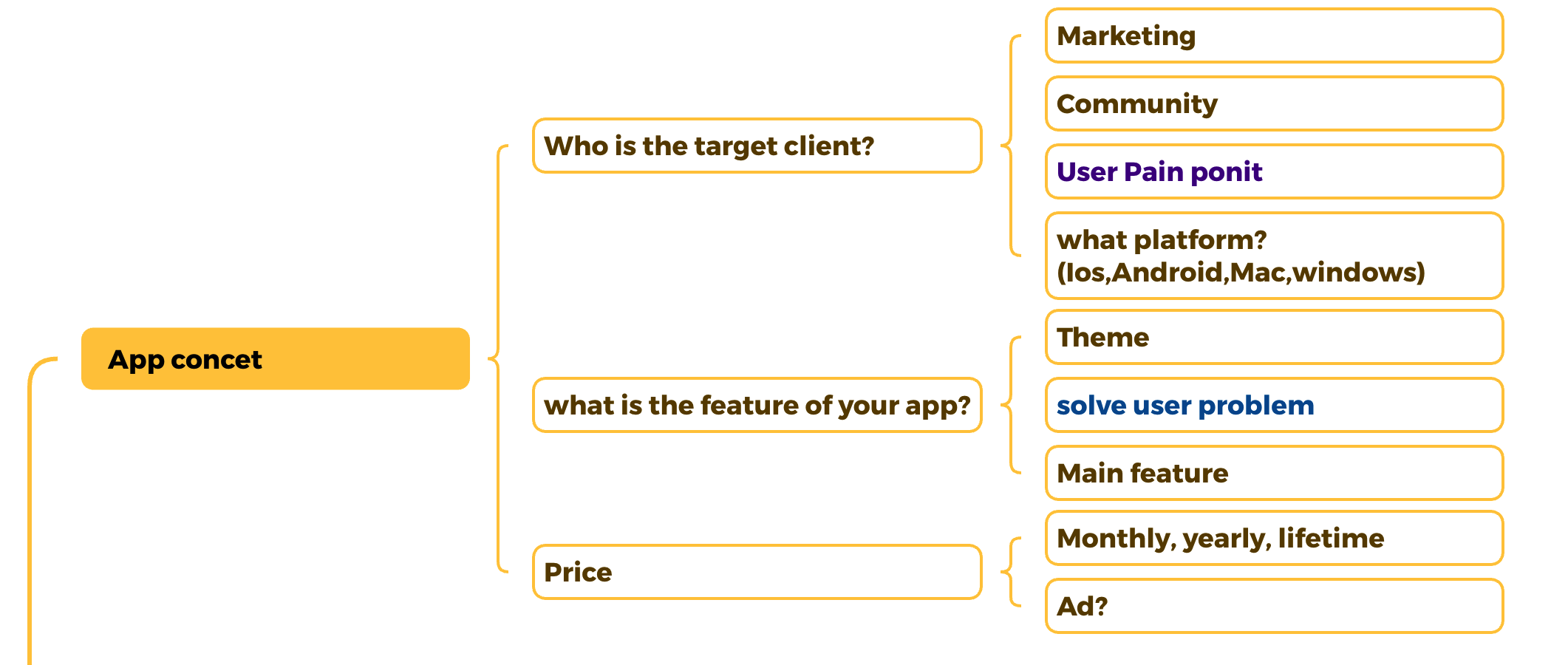Select the yellow 'App concet' root node
1568x665 pixels.
pos(275,359)
